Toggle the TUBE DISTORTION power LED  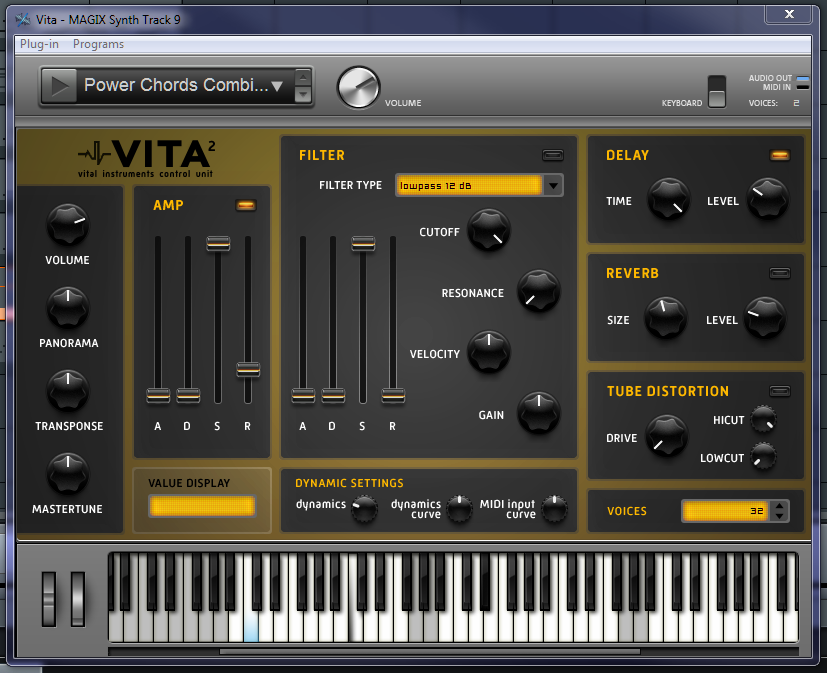pos(780,391)
